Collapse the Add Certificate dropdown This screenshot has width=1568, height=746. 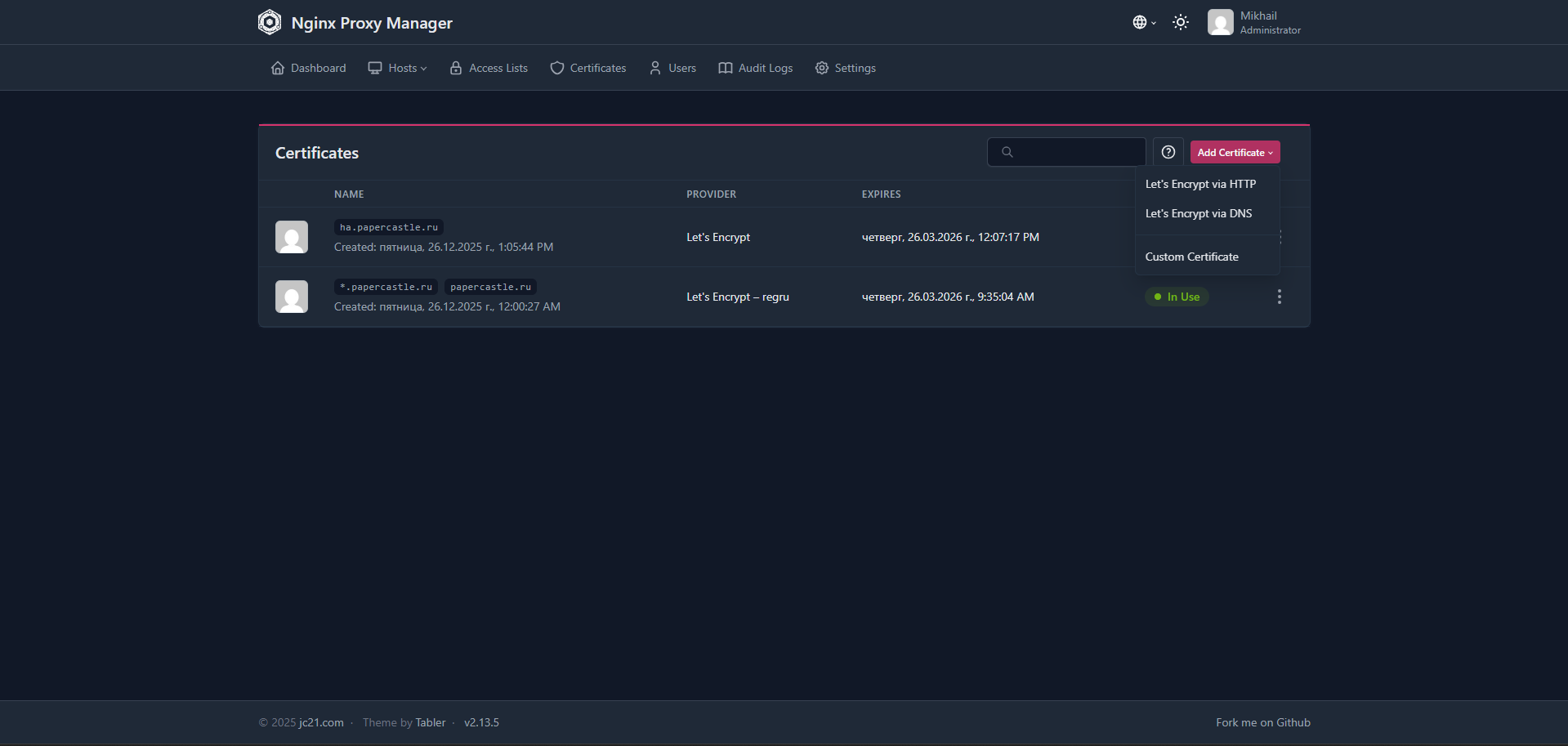(x=1235, y=152)
